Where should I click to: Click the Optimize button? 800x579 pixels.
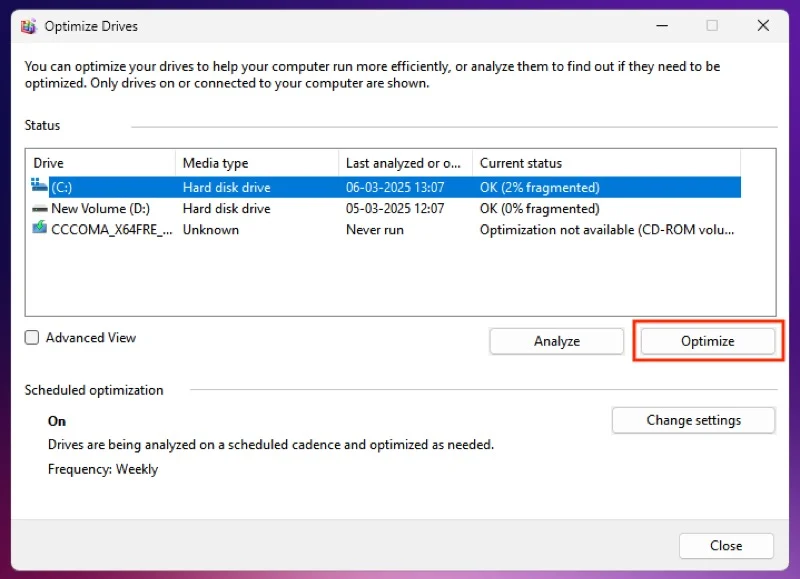click(707, 341)
